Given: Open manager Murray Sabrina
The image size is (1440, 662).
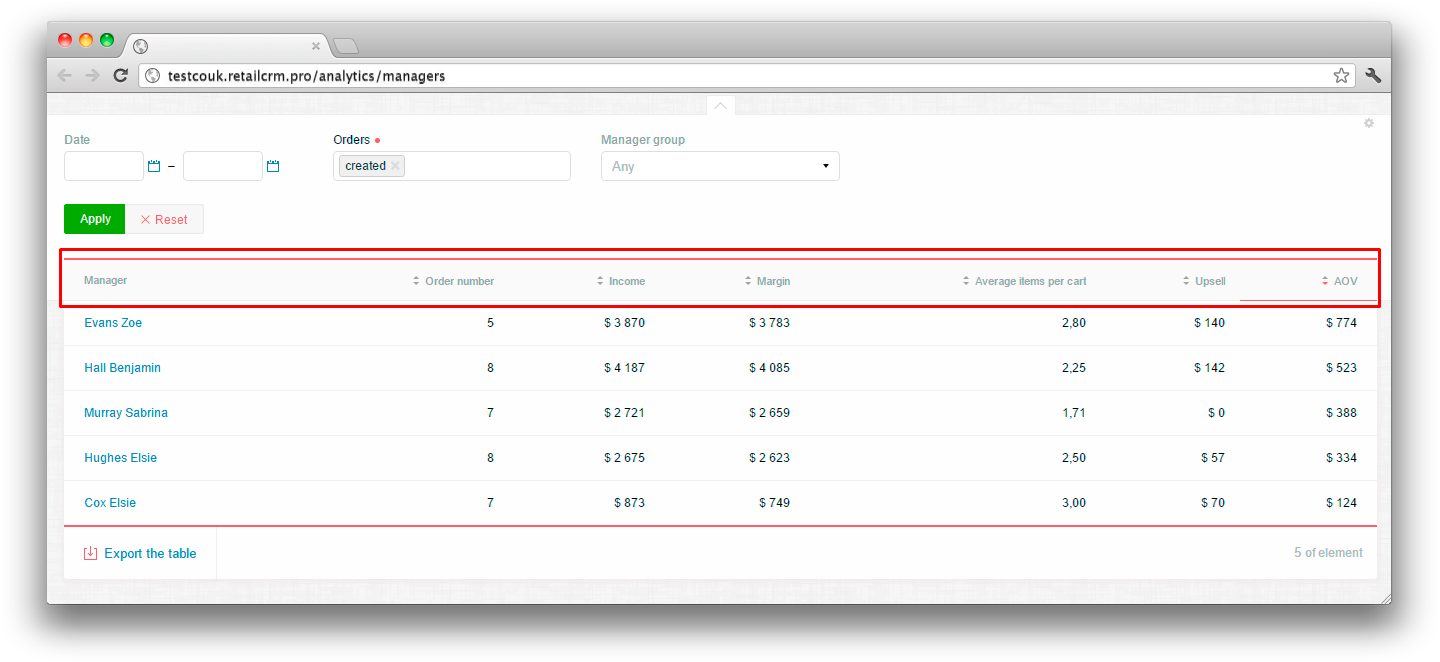Looking at the screenshot, I should 126,413.
